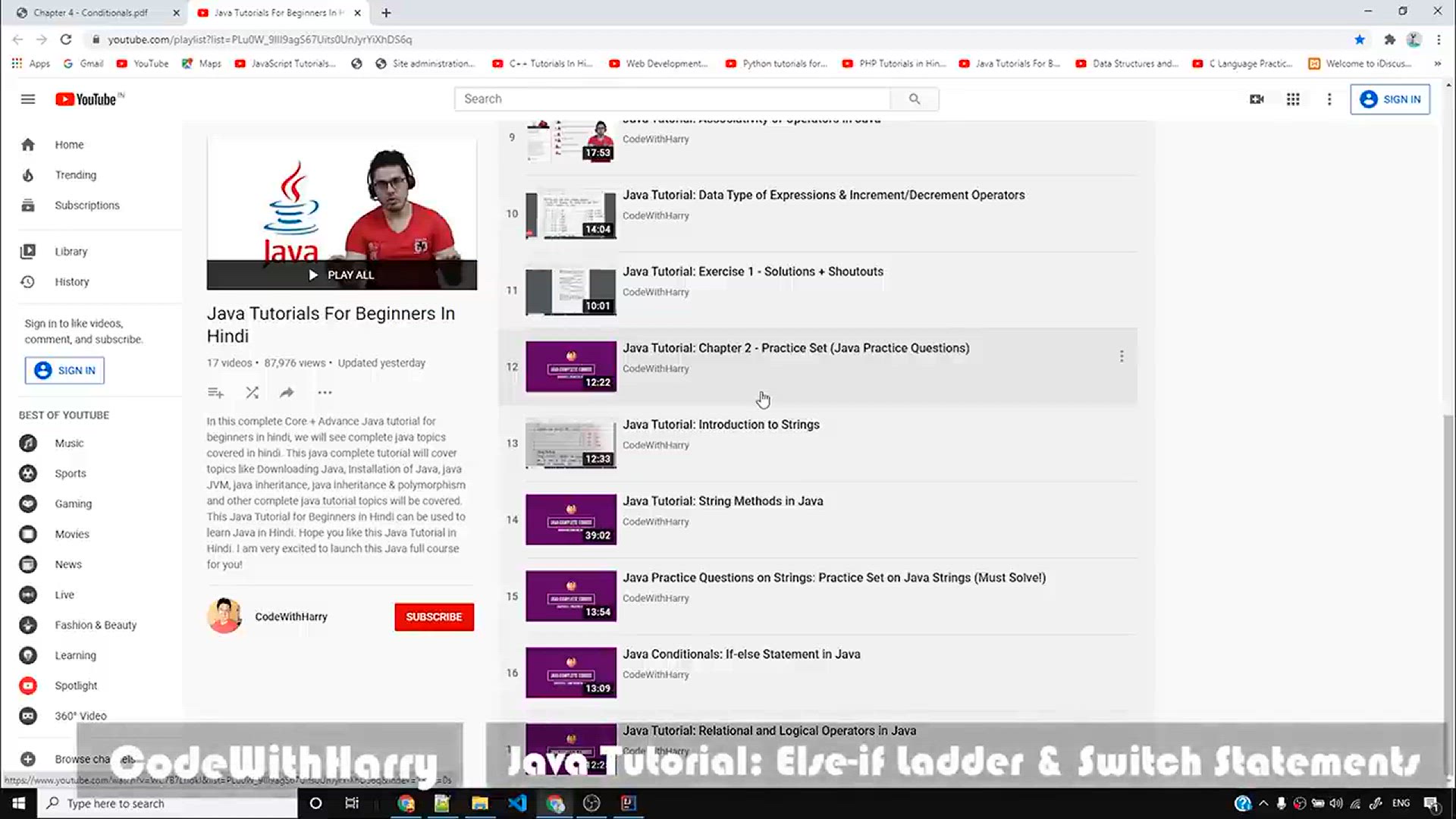Open video 10 thumbnail (14:04)

(571, 215)
